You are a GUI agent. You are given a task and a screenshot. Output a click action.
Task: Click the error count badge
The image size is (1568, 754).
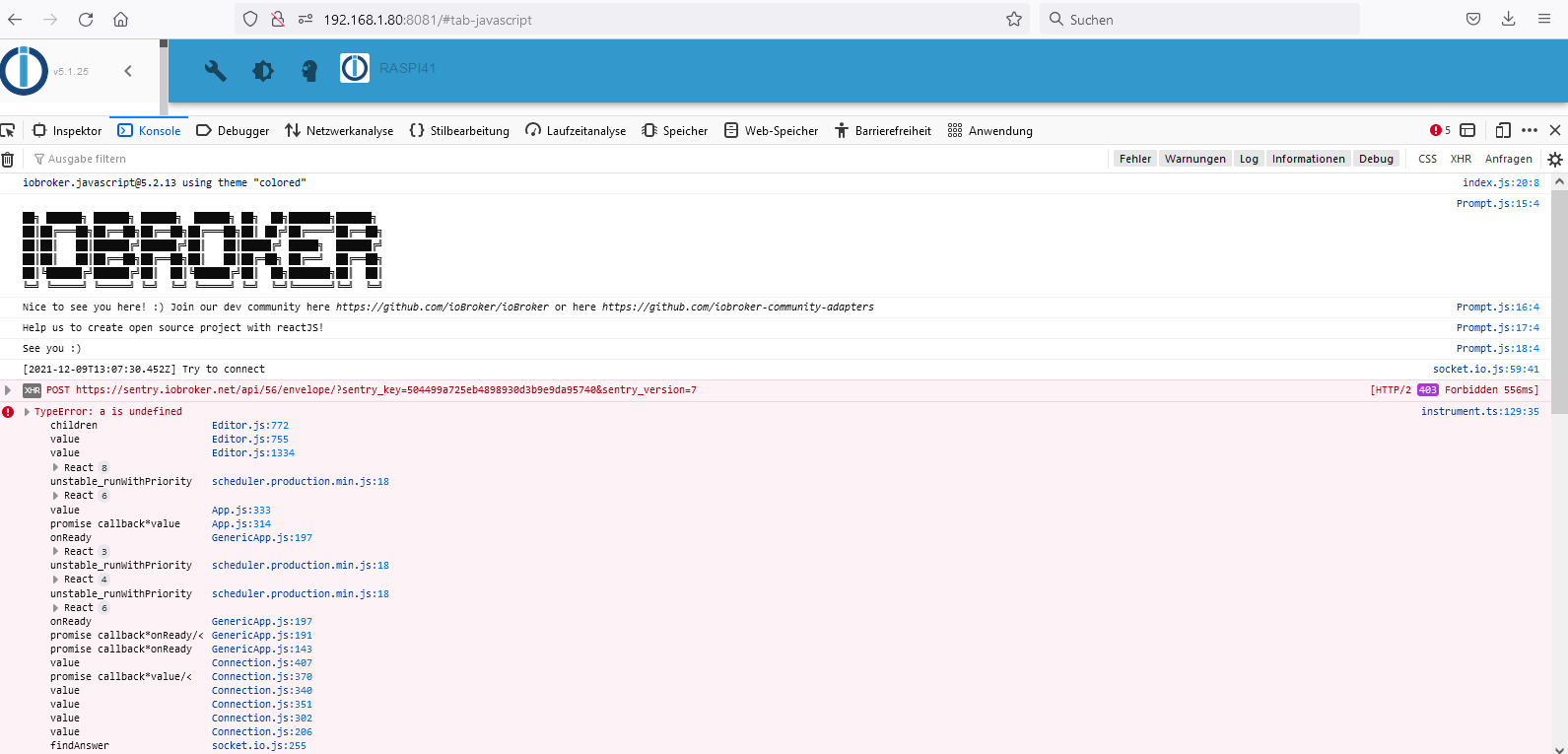tap(1440, 130)
